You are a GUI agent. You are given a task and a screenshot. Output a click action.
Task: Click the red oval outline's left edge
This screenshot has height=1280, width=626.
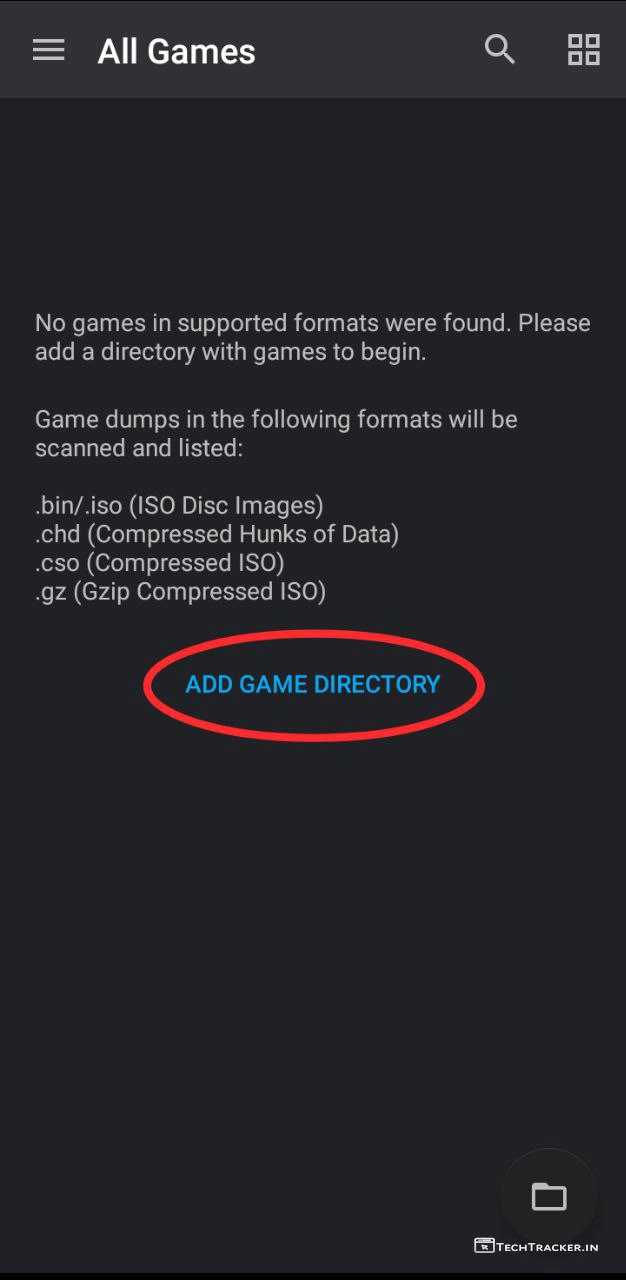[x=146, y=685]
